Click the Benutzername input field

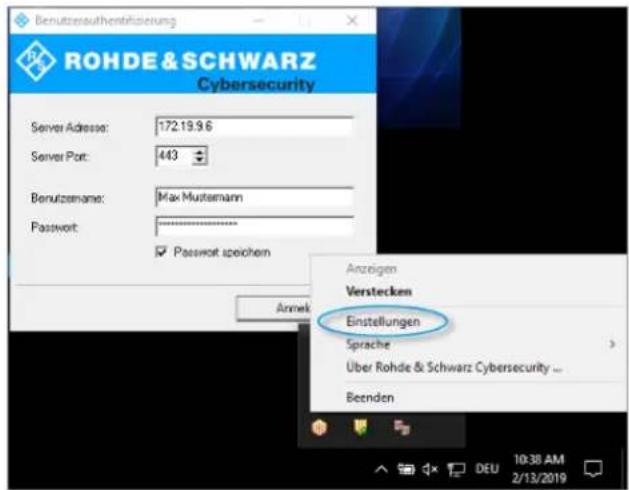coord(254,197)
